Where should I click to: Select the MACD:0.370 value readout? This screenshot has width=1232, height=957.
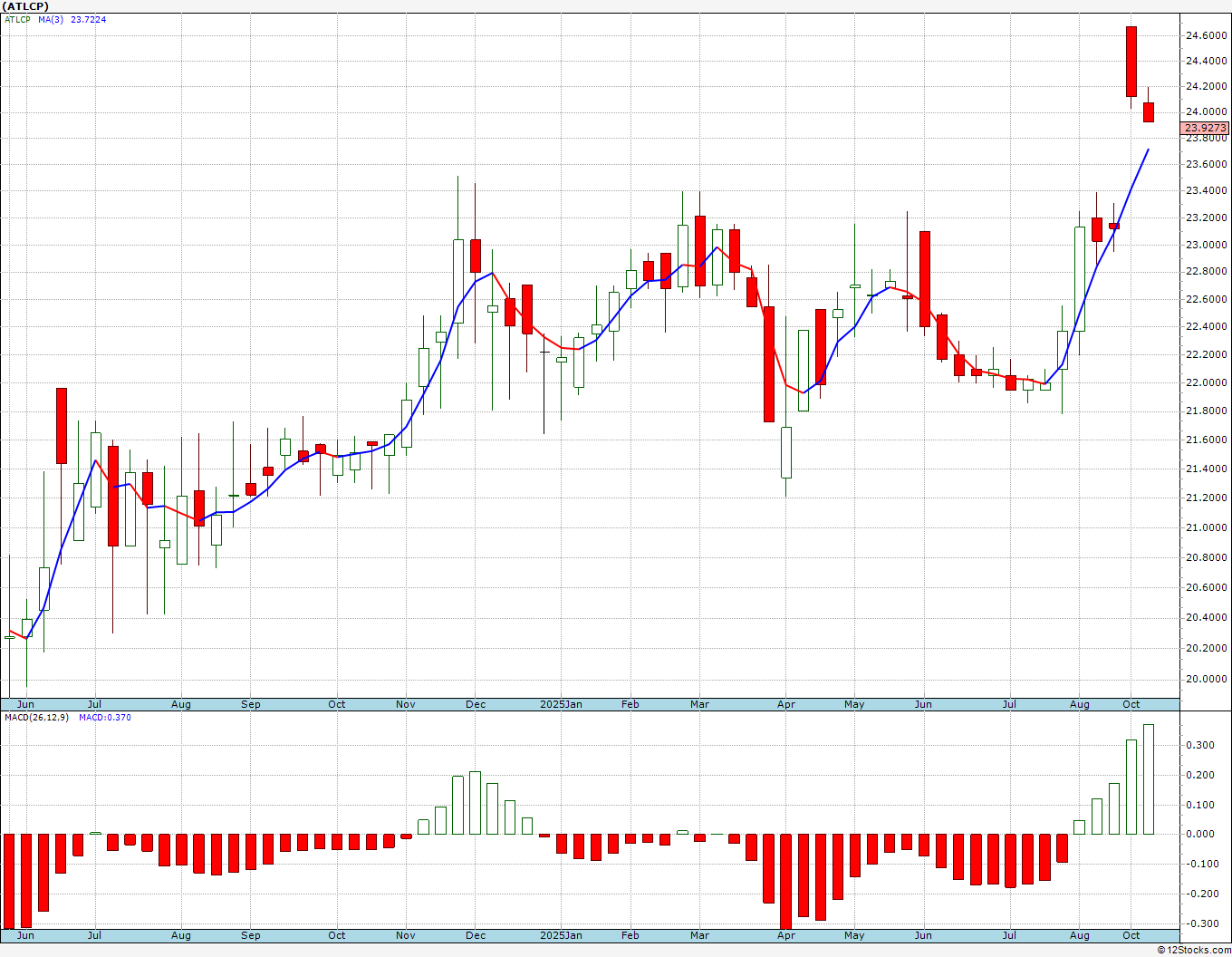coord(105,718)
